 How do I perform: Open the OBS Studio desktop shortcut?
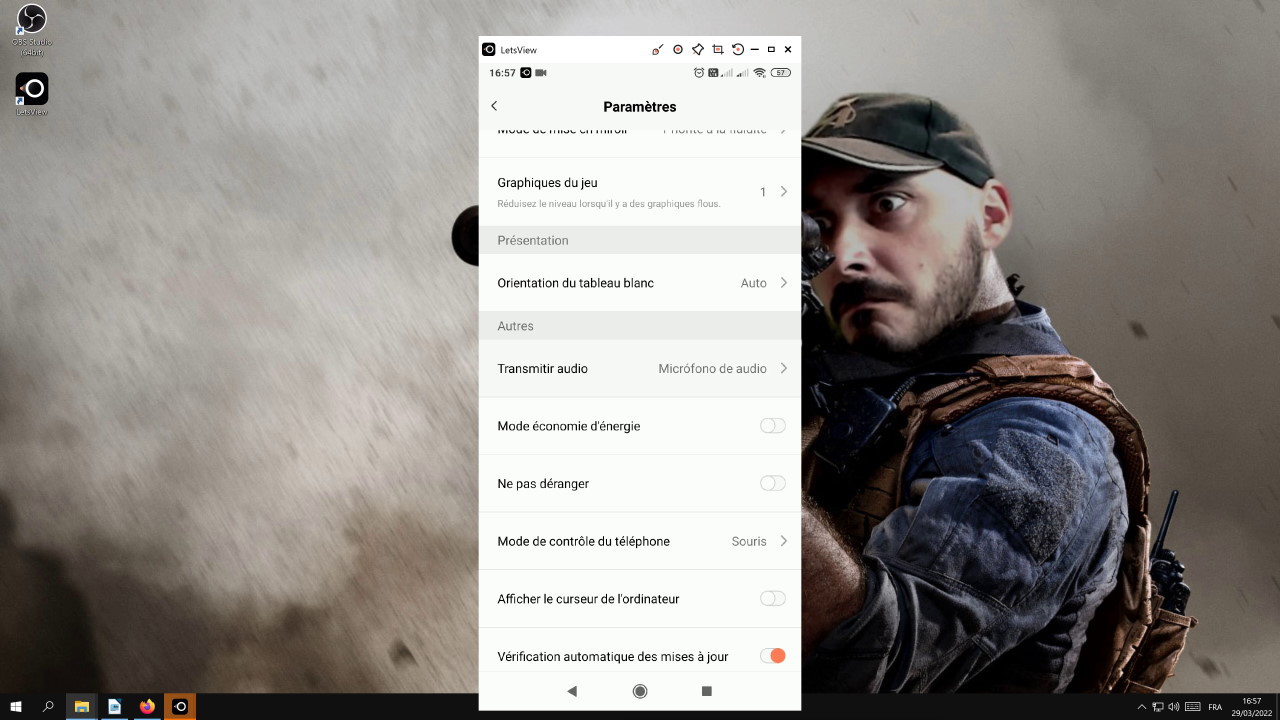pyautogui.click(x=32, y=25)
